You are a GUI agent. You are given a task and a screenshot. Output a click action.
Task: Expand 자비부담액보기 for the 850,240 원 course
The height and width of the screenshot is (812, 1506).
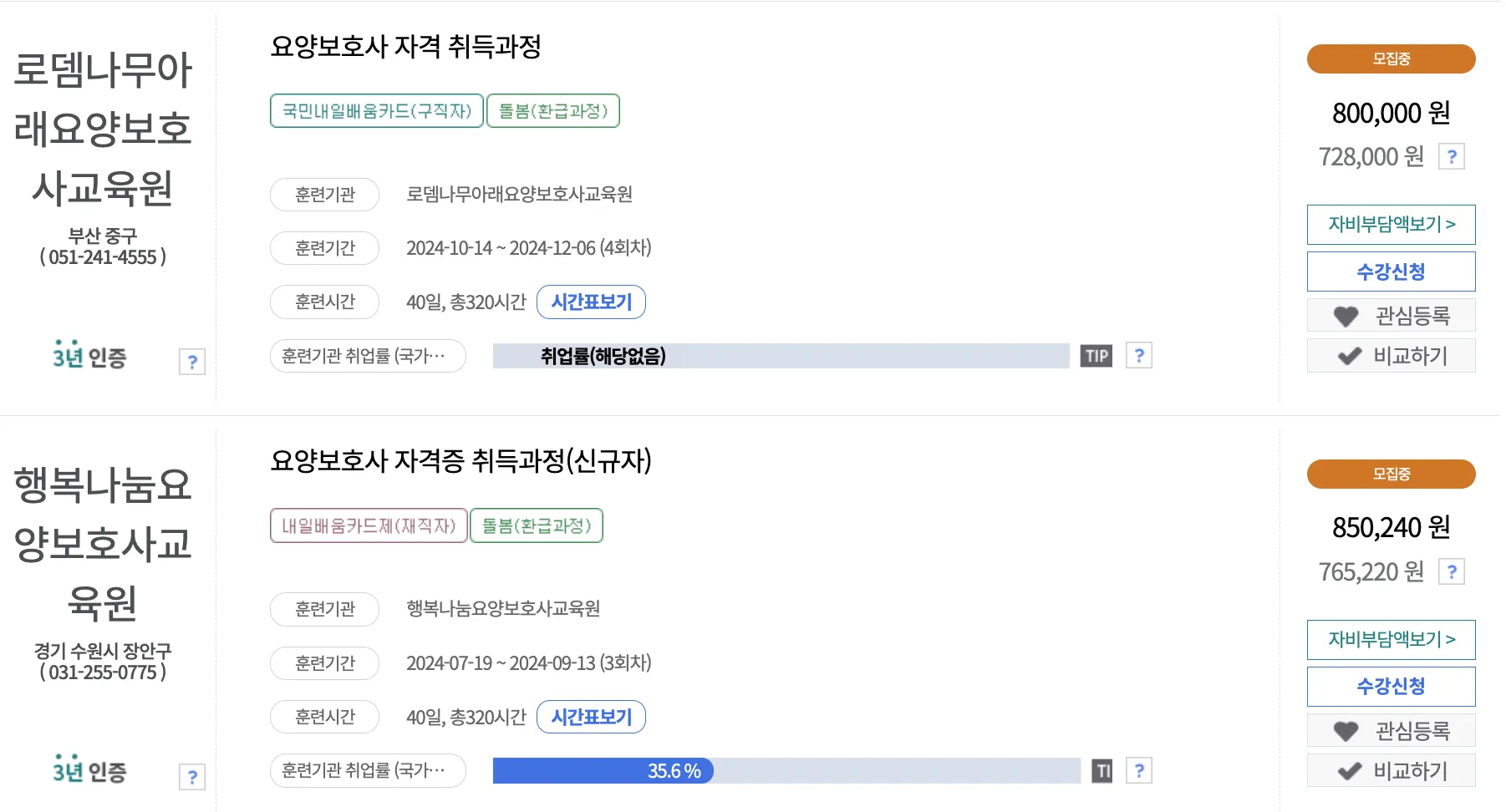pos(1391,640)
